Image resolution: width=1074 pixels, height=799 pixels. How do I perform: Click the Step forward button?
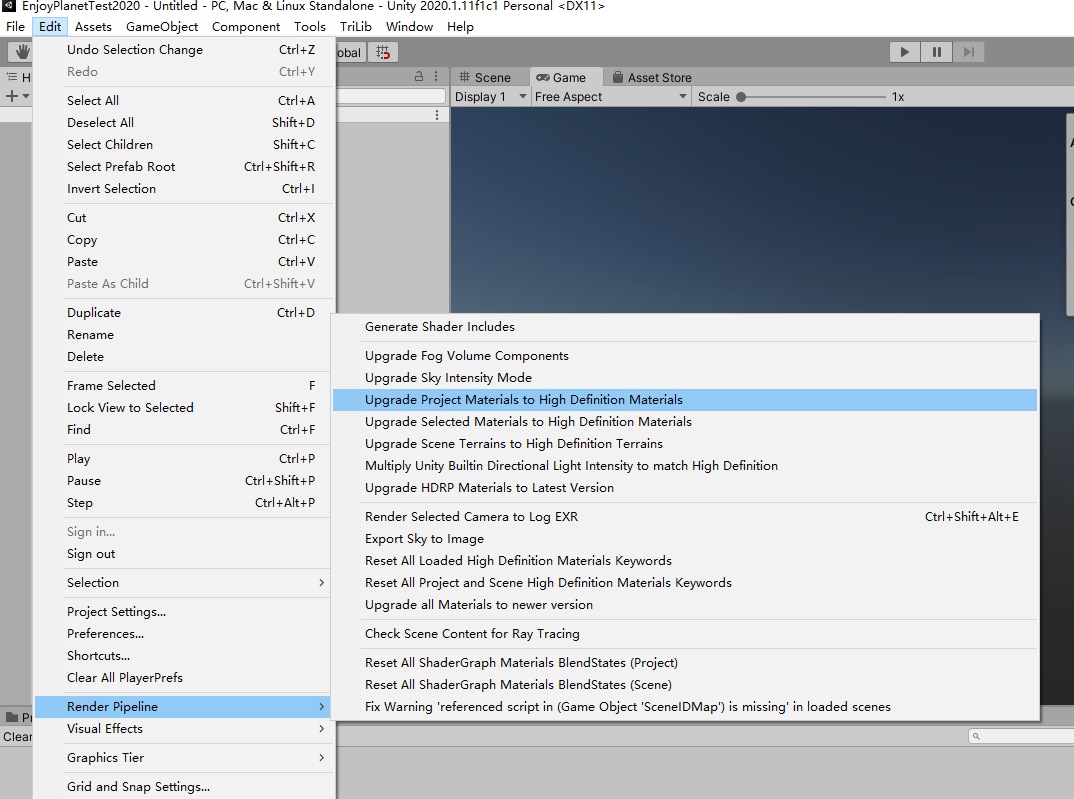(x=969, y=52)
